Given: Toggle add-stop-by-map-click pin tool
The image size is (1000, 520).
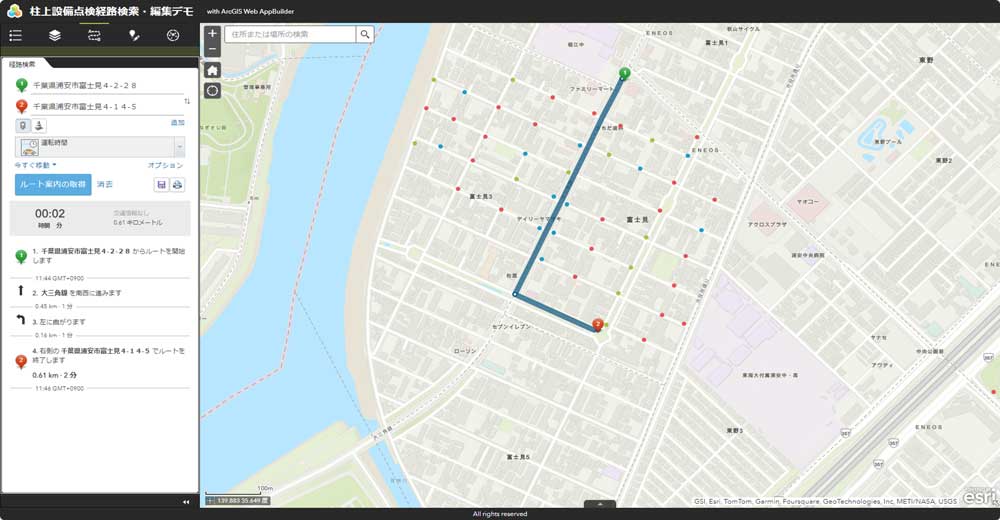Looking at the screenshot, I should (22, 126).
